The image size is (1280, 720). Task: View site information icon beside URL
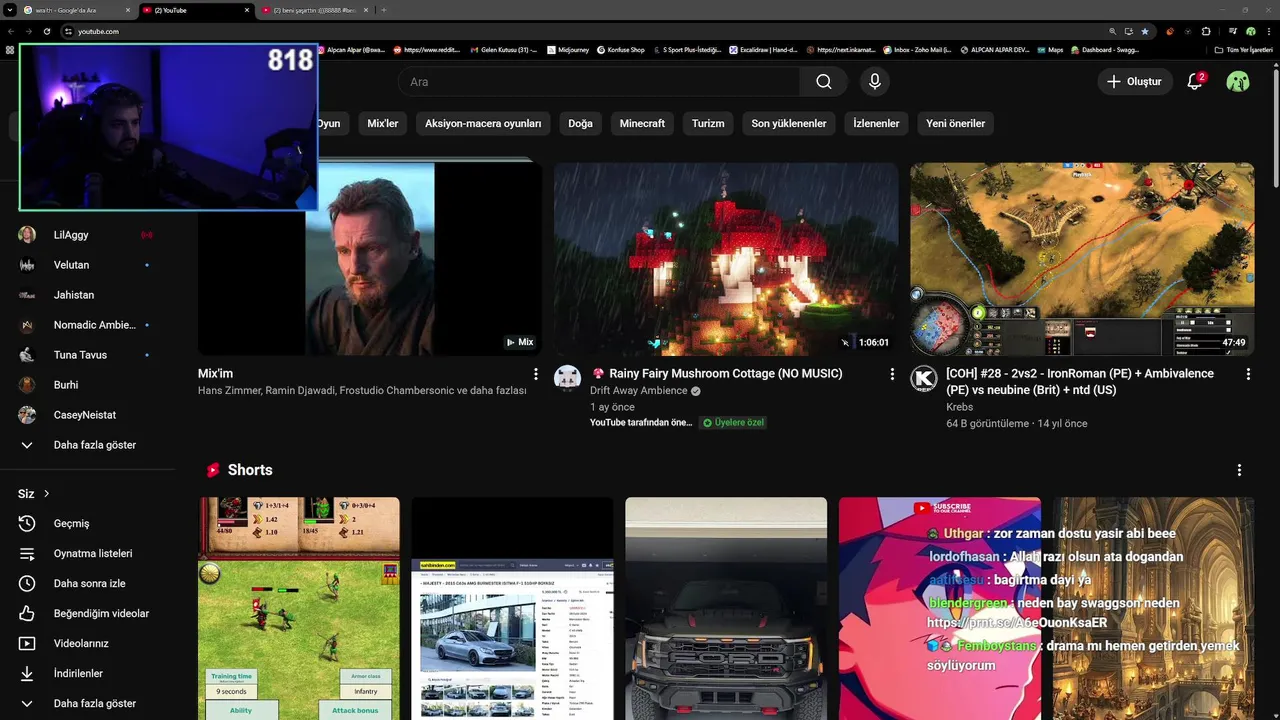68,31
